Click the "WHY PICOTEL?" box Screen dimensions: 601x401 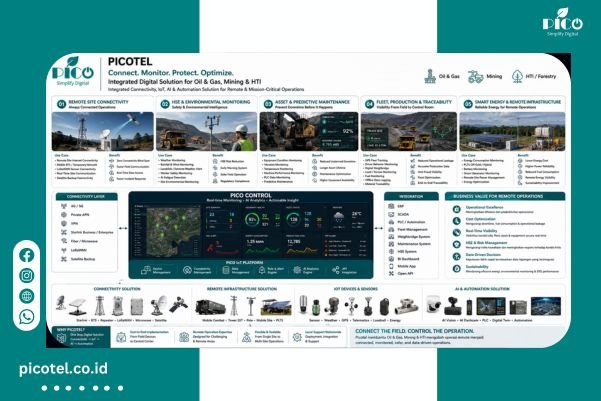pyautogui.click(x=79, y=337)
